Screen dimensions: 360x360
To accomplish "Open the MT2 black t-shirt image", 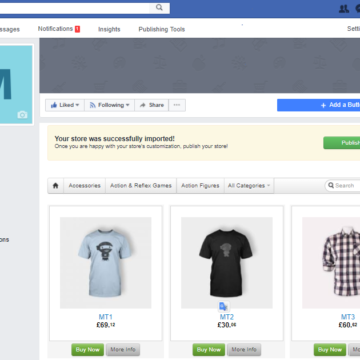I will pos(227,263).
